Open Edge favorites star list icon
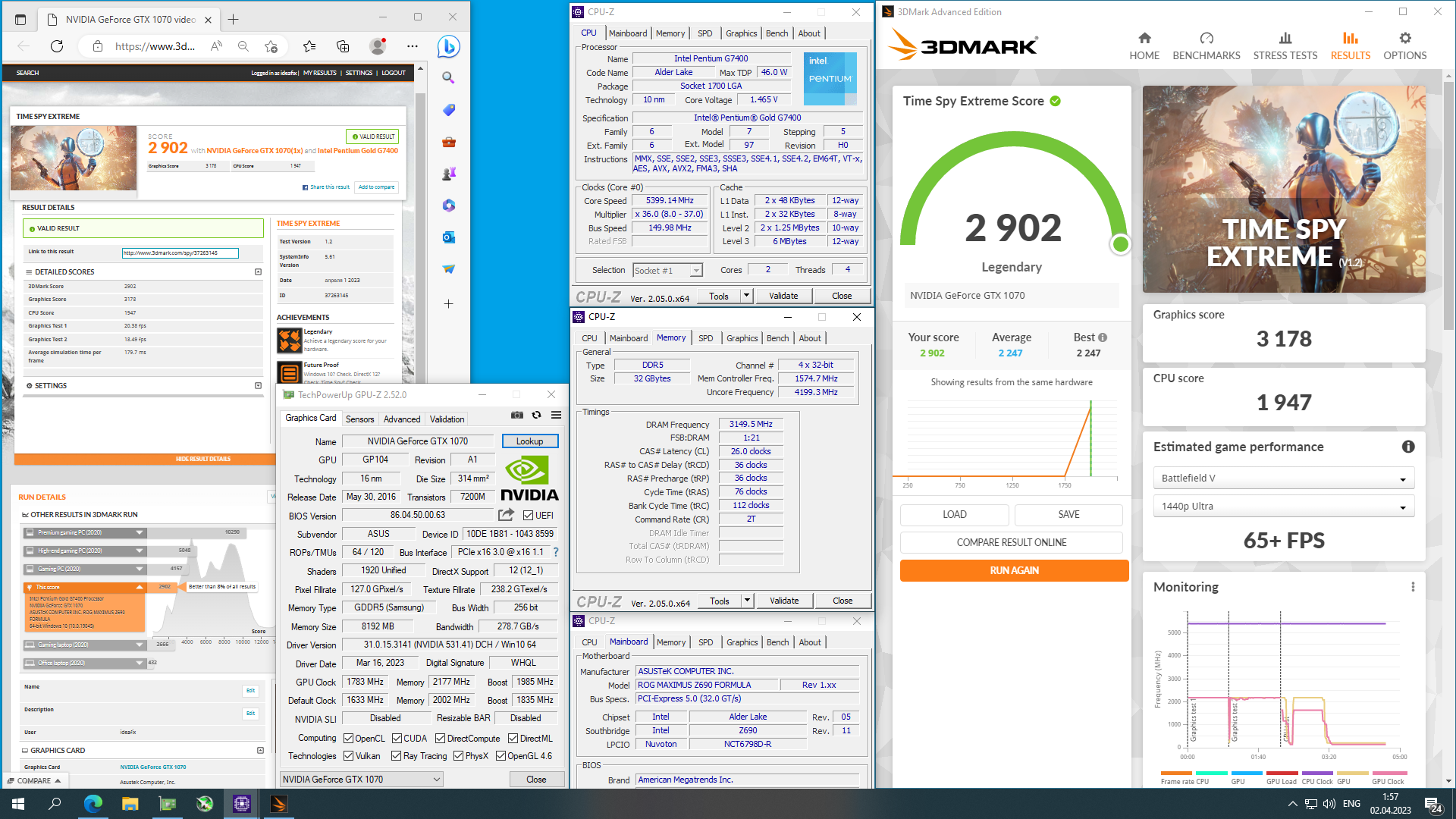This screenshot has height=819, width=1456. click(309, 46)
